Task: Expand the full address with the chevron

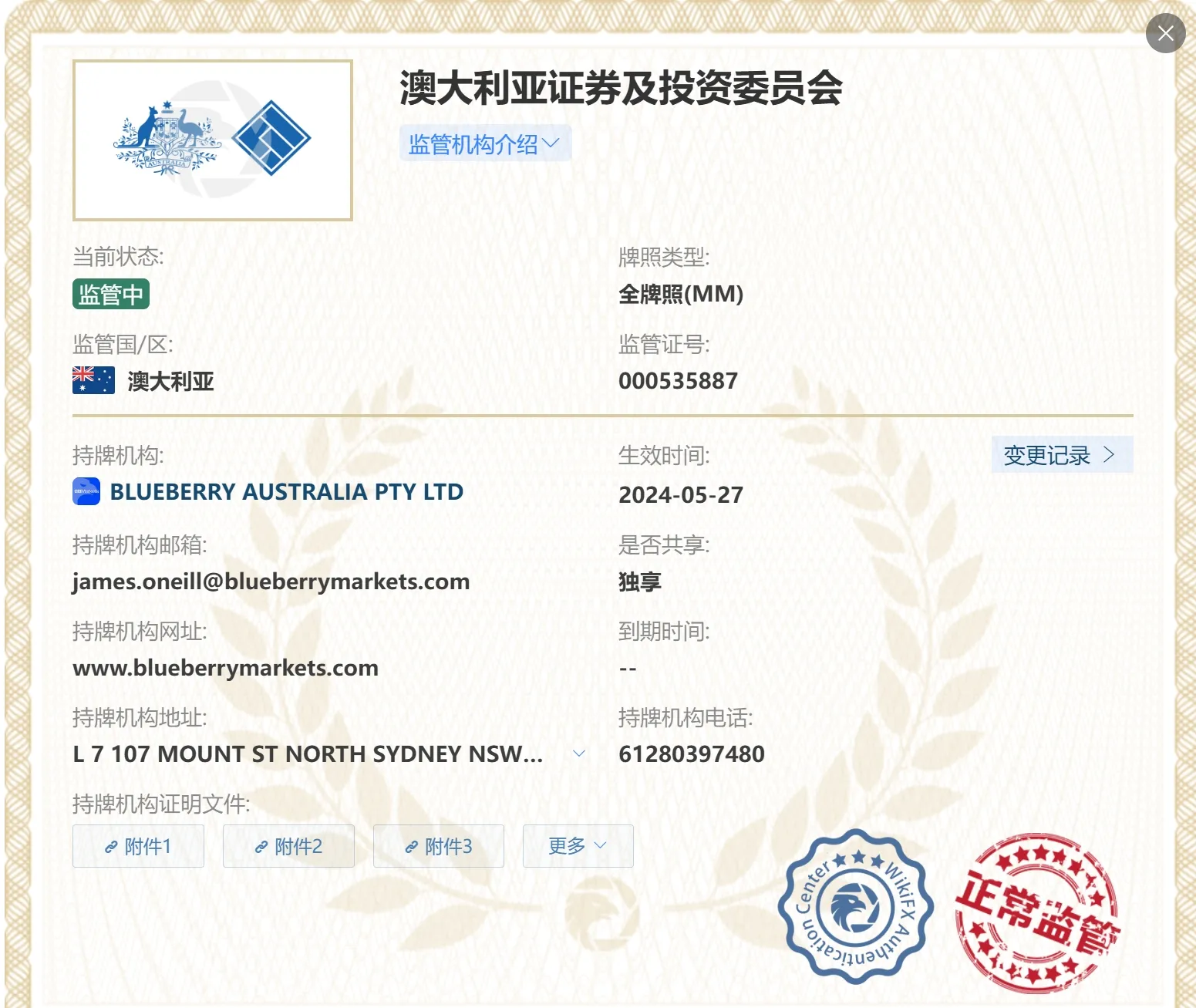Action: [579, 753]
